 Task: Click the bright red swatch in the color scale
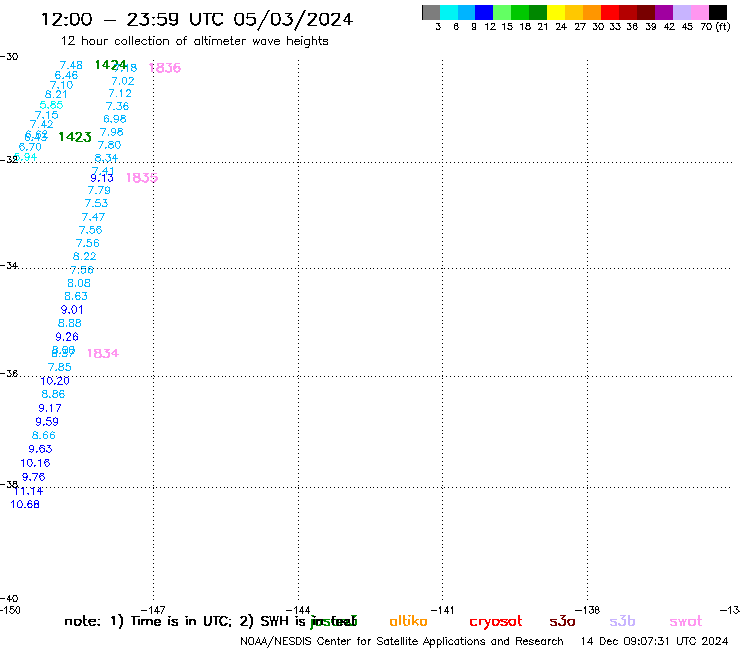tap(610, 12)
